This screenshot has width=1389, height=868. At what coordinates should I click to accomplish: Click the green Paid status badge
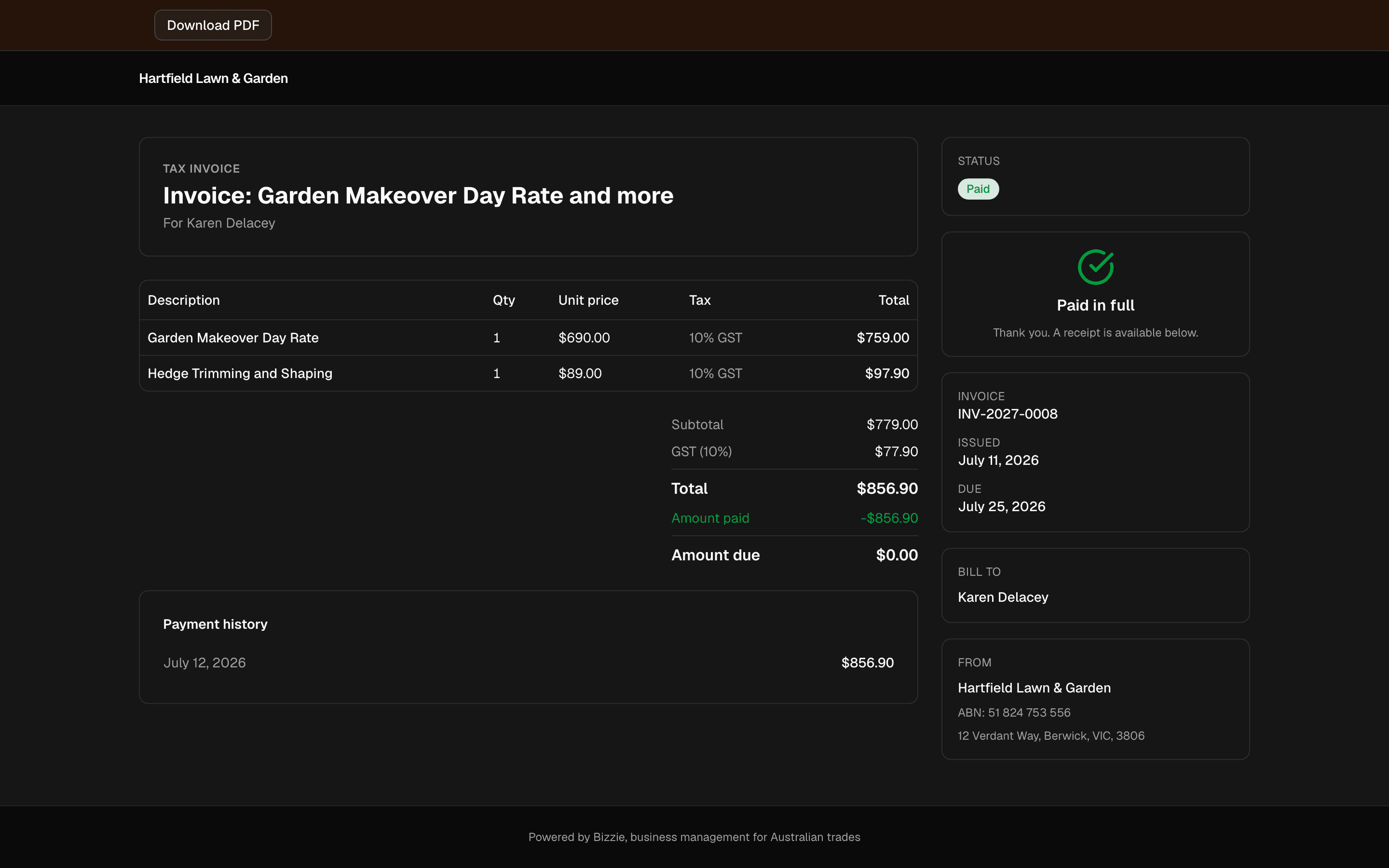pos(978,189)
